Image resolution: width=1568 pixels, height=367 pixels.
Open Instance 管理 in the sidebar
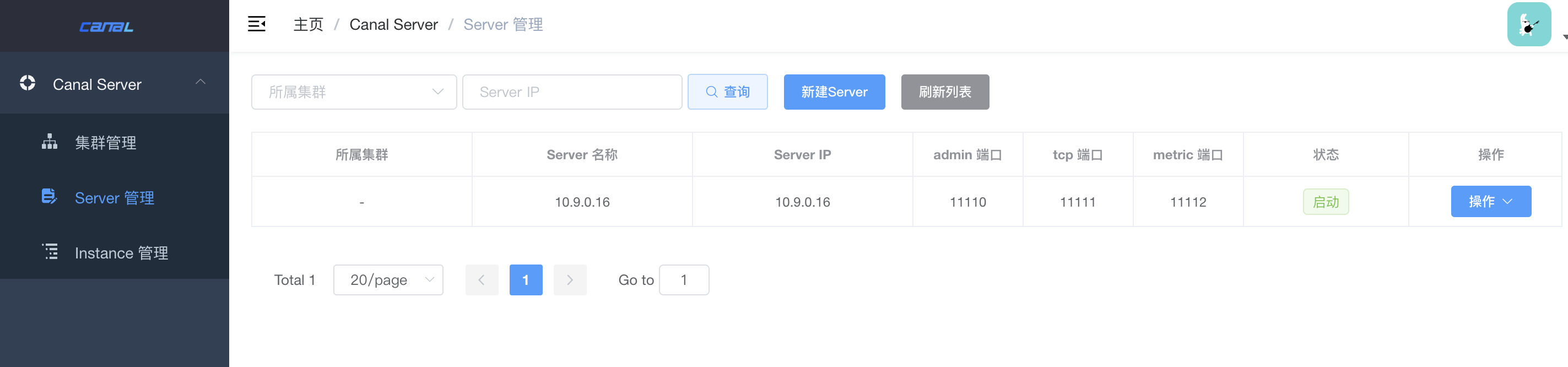[115, 252]
